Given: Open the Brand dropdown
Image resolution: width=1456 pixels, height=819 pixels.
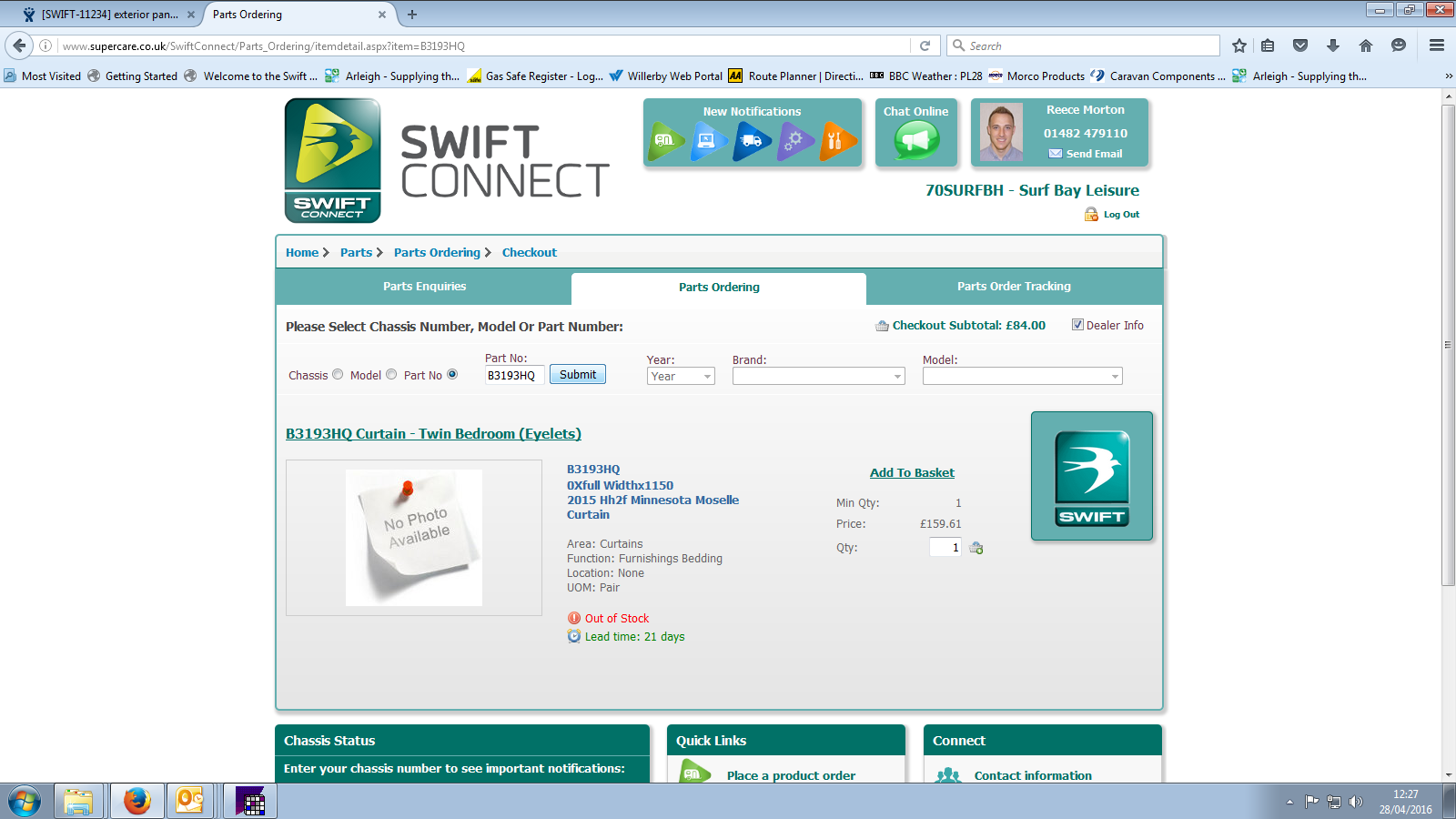Looking at the screenshot, I should click(819, 376).
